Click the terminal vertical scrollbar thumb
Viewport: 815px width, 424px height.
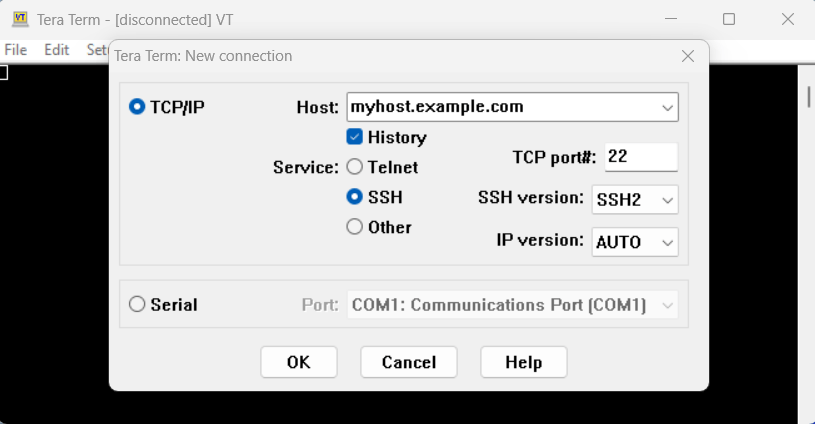pyautogui.click(x=808, y=97)
